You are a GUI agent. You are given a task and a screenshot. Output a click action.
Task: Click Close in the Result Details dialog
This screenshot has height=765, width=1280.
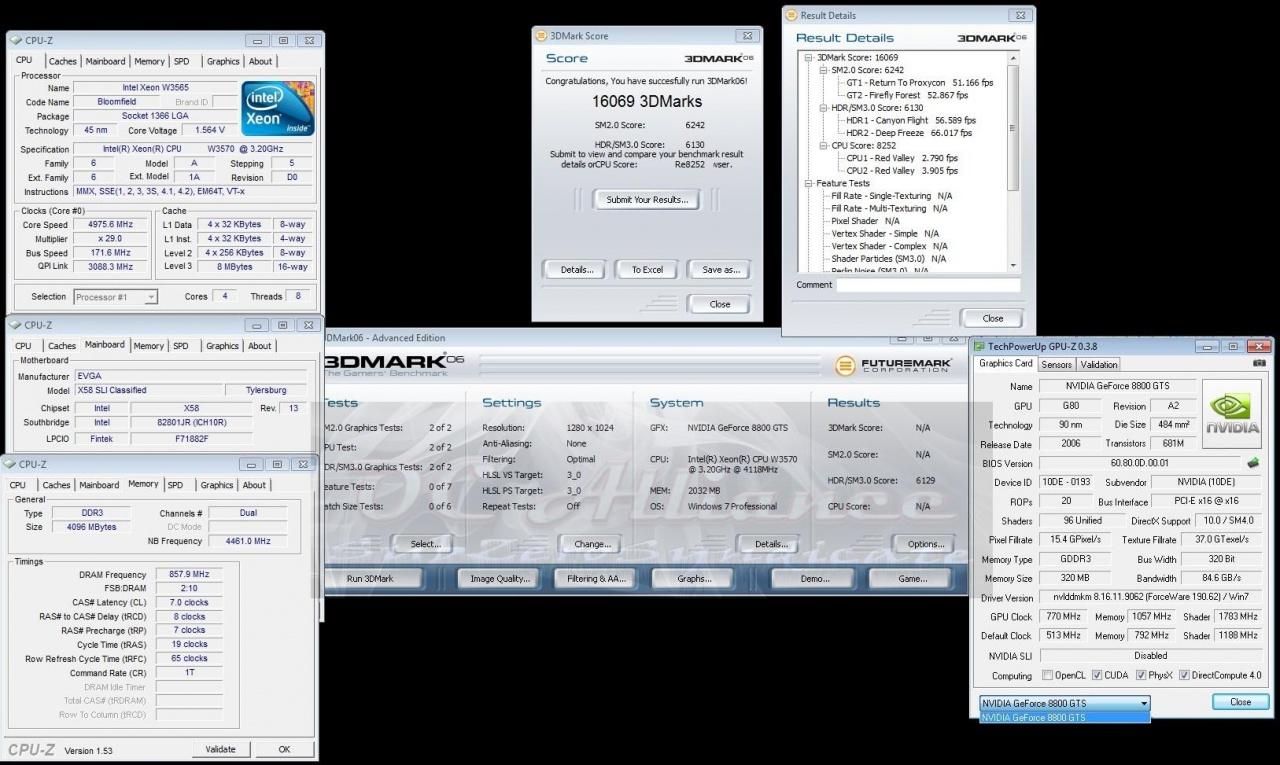[993, 318]
